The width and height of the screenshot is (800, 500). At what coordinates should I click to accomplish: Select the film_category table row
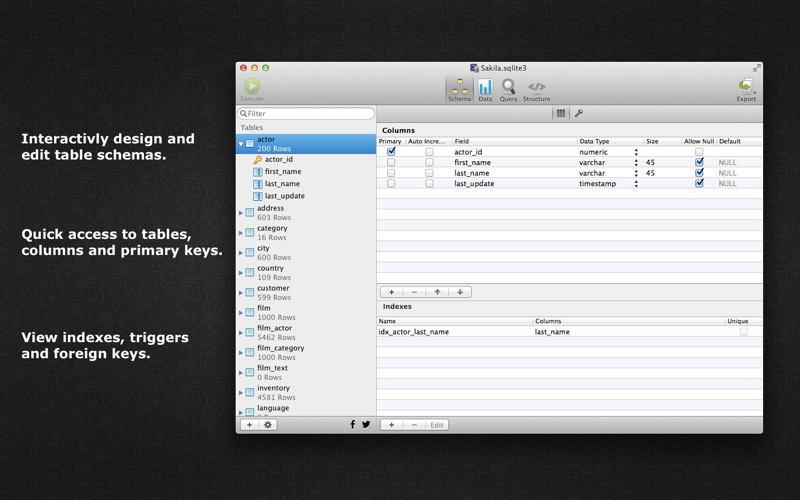click(307, 353)
